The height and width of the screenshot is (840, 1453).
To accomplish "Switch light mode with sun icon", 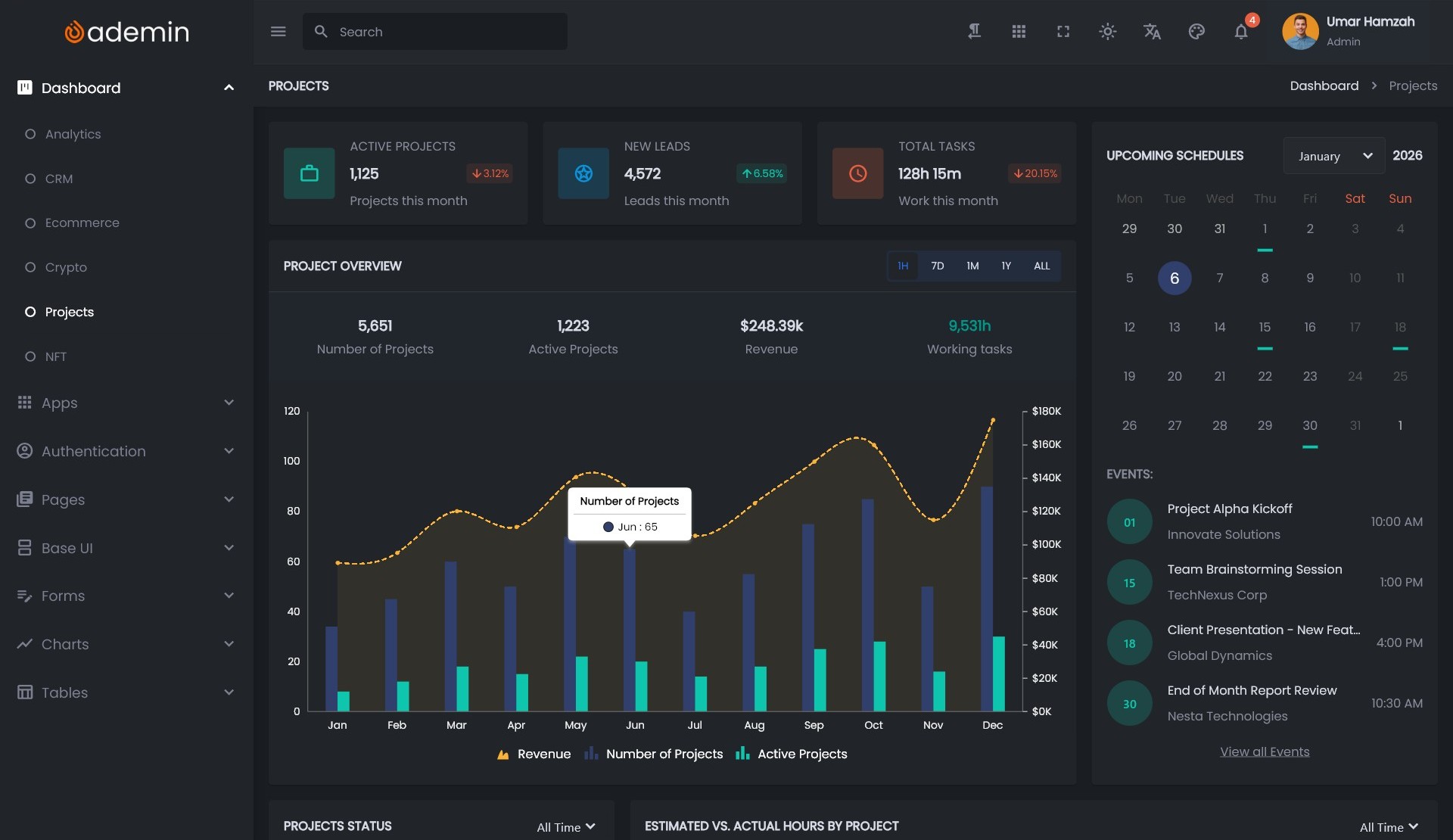I will (x=1107, y=32).
